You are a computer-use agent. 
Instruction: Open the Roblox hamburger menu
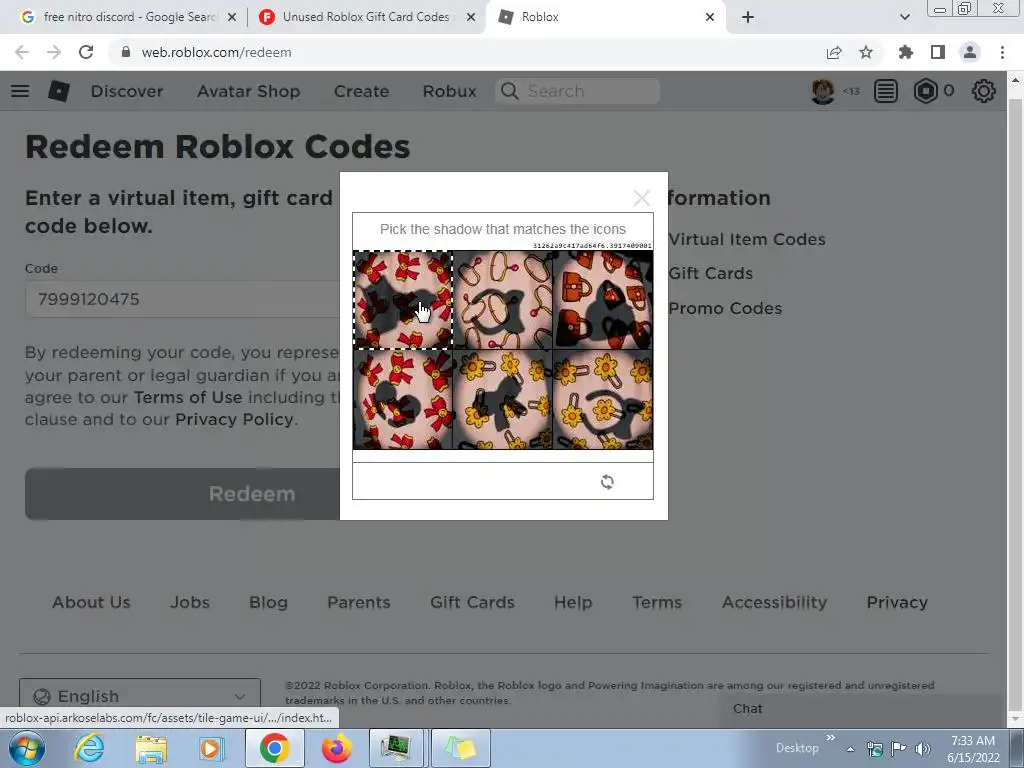pyautogui.click(x=20, y=91)
